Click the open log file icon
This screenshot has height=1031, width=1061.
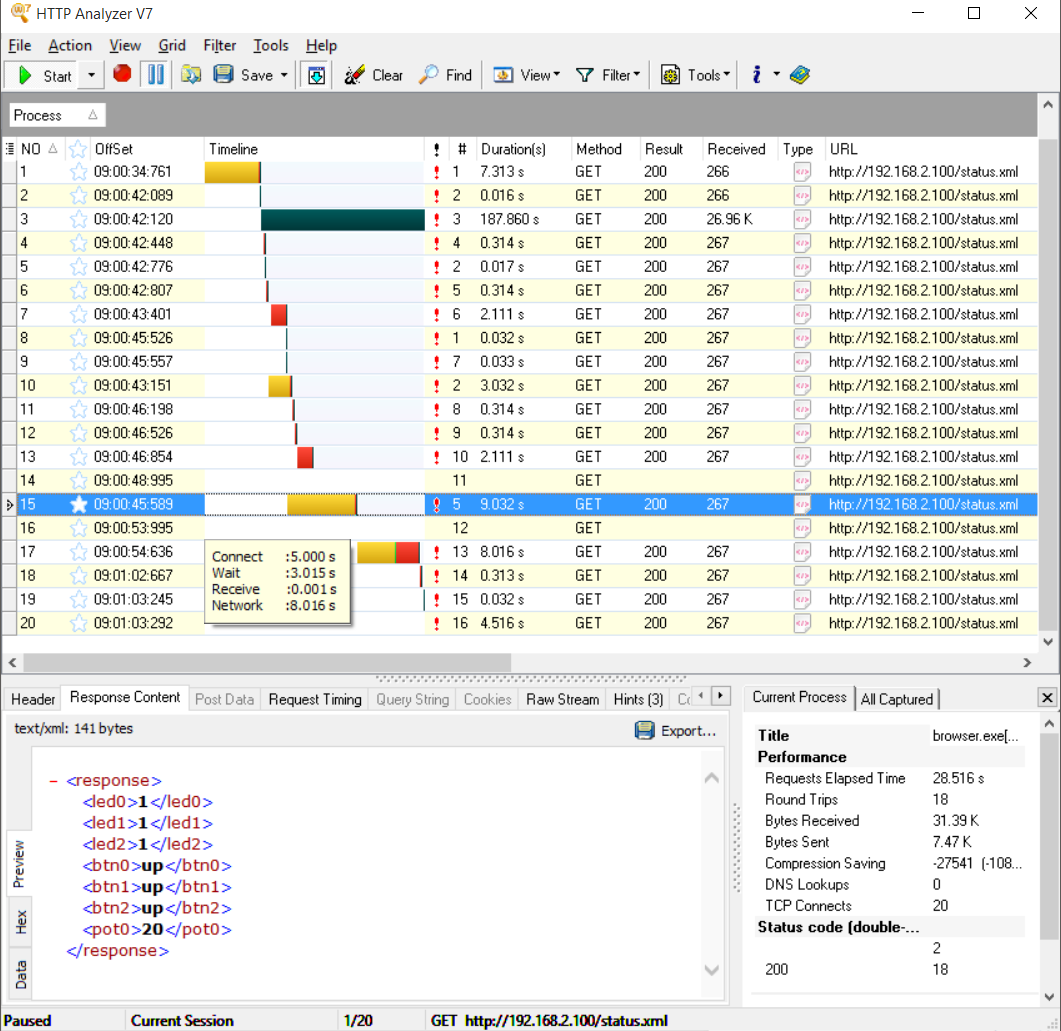pos(191,74)
